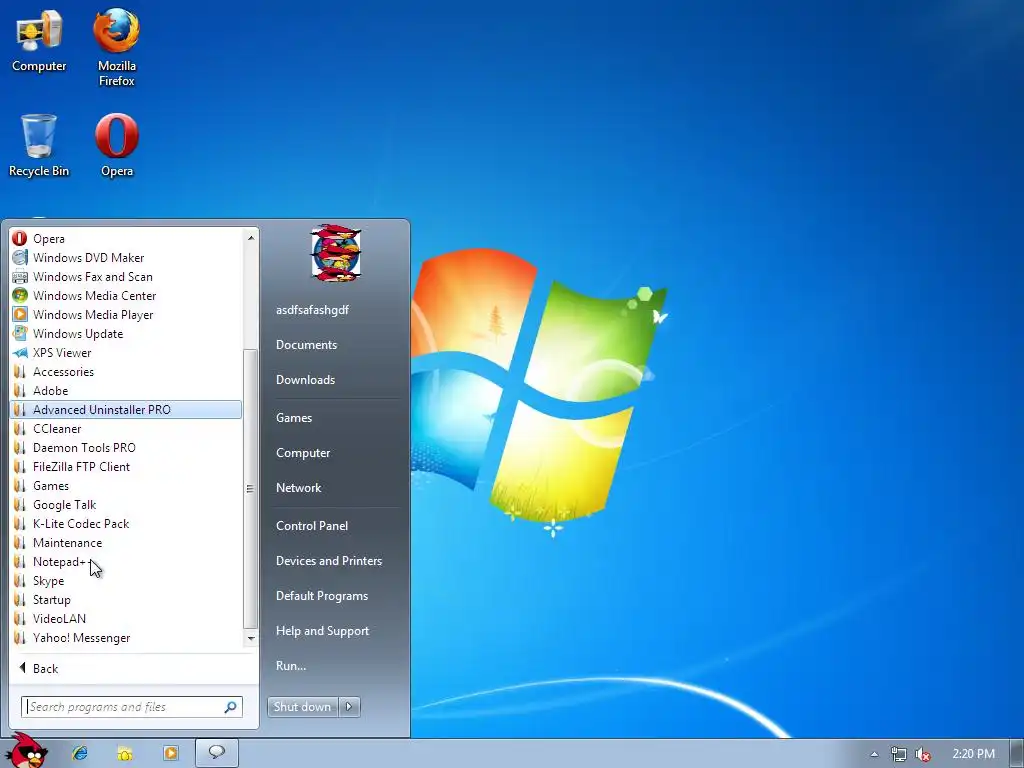Viewport: 1024px width, 768px height.
Task: Open Default Programs
Action: tap(321, 596)
